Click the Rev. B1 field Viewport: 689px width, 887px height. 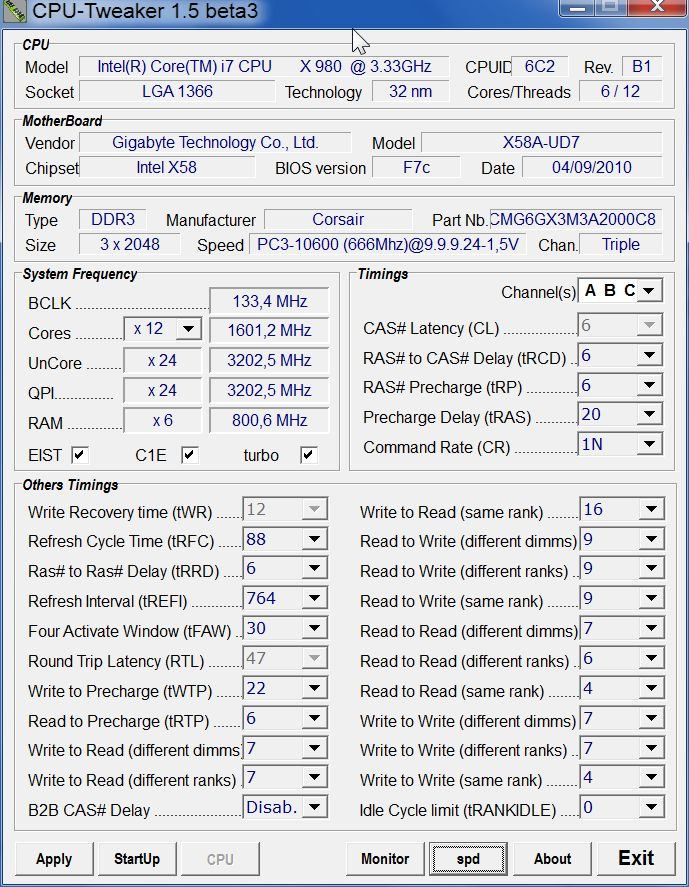pyautogui.click(x=641, y=67)
